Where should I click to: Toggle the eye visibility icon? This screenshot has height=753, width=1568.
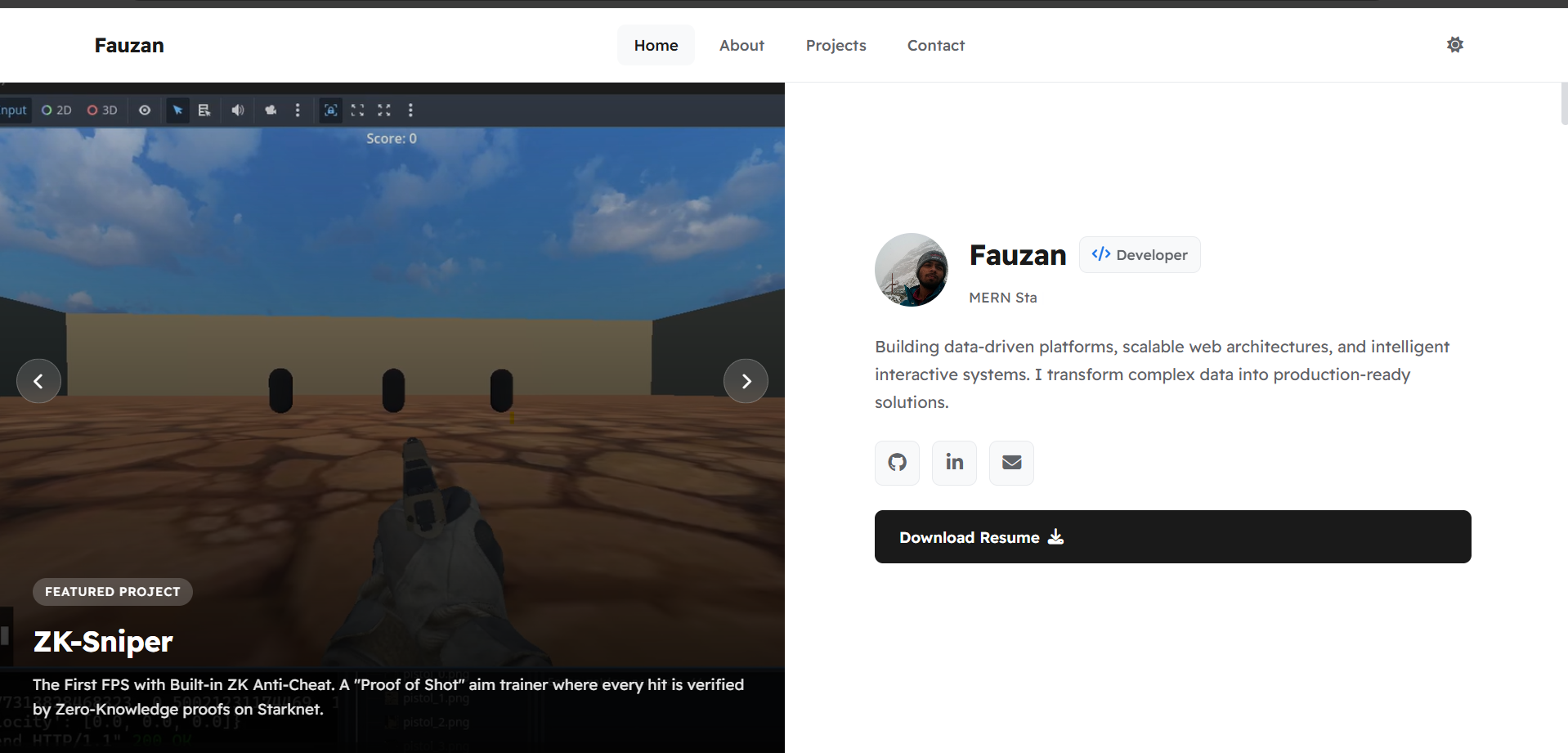point(145,110)
